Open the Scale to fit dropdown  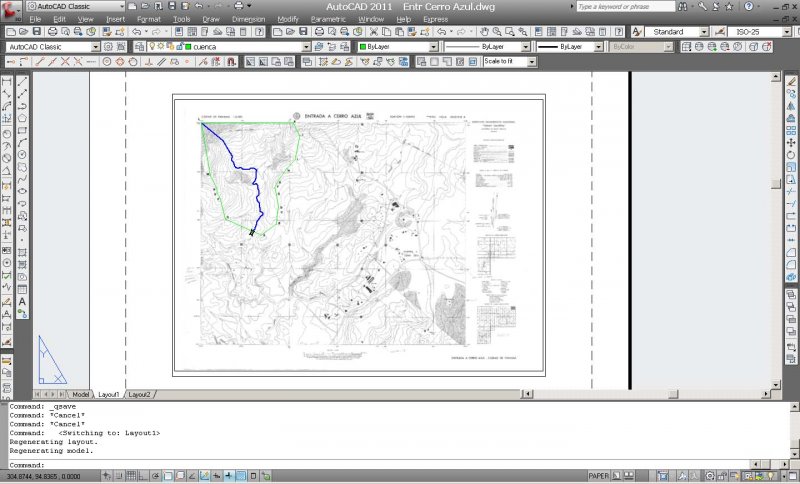click(532, 62)
